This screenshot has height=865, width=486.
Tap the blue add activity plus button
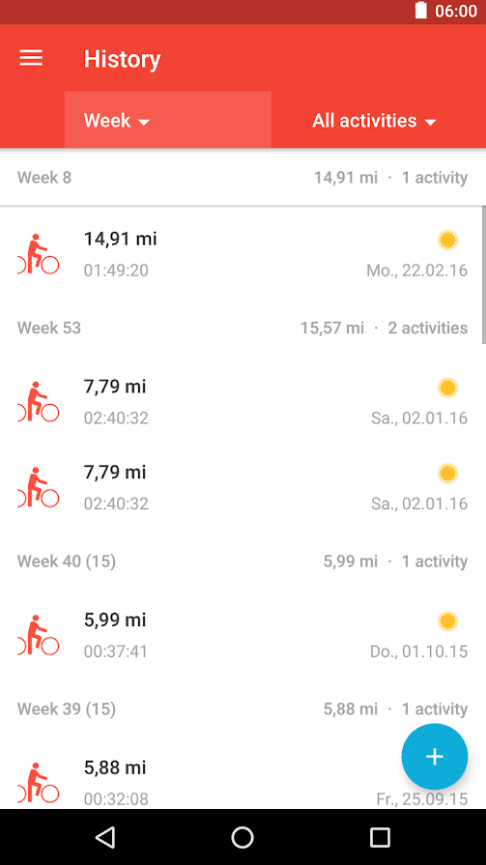tap(435, 756)
